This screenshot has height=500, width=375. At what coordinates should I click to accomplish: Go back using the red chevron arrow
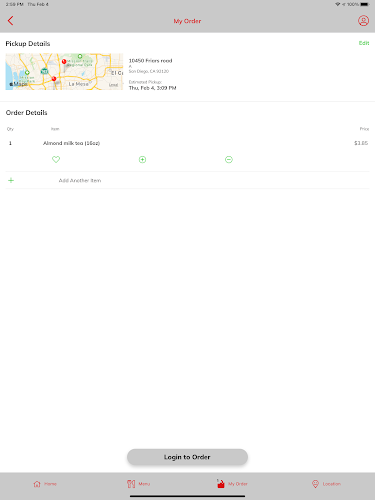(x=10, y=21)
